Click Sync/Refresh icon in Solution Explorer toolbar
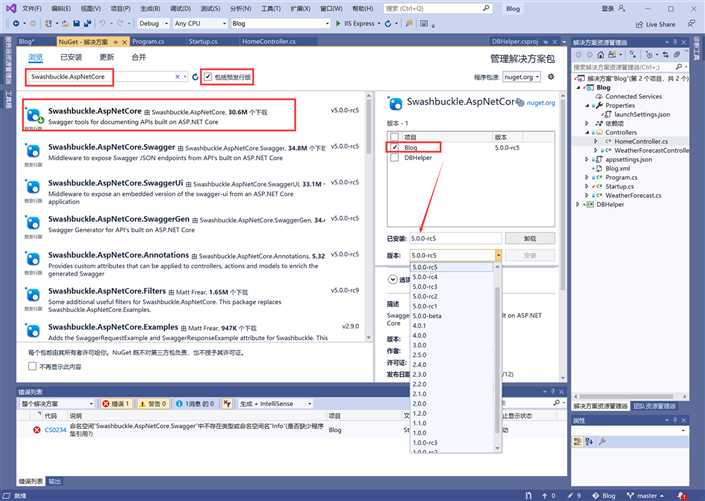The width and height of the screenshot is (705, 501). [665, 55]
